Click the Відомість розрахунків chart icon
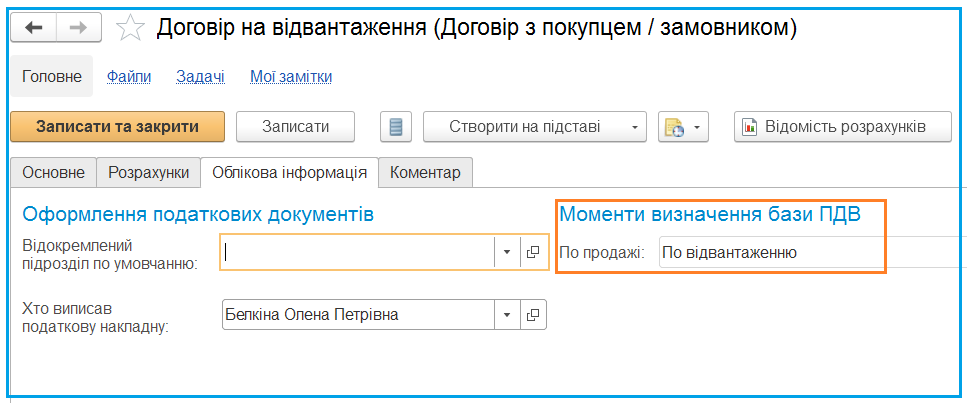 pos(751,127)
